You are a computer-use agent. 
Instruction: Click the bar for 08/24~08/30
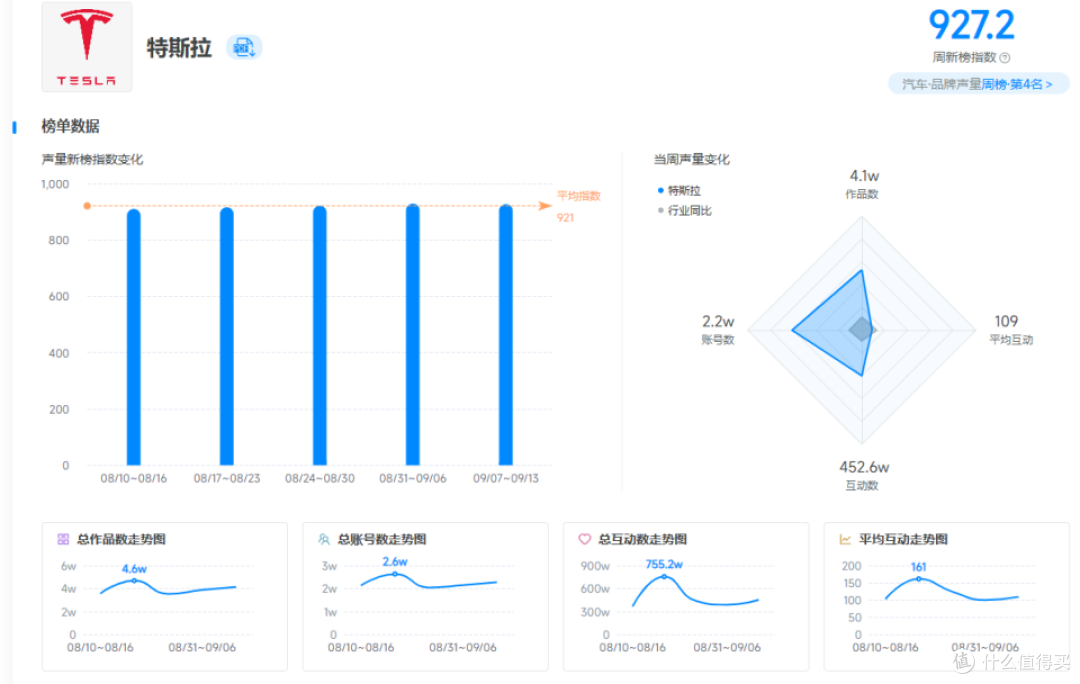(x=320, y=335)
